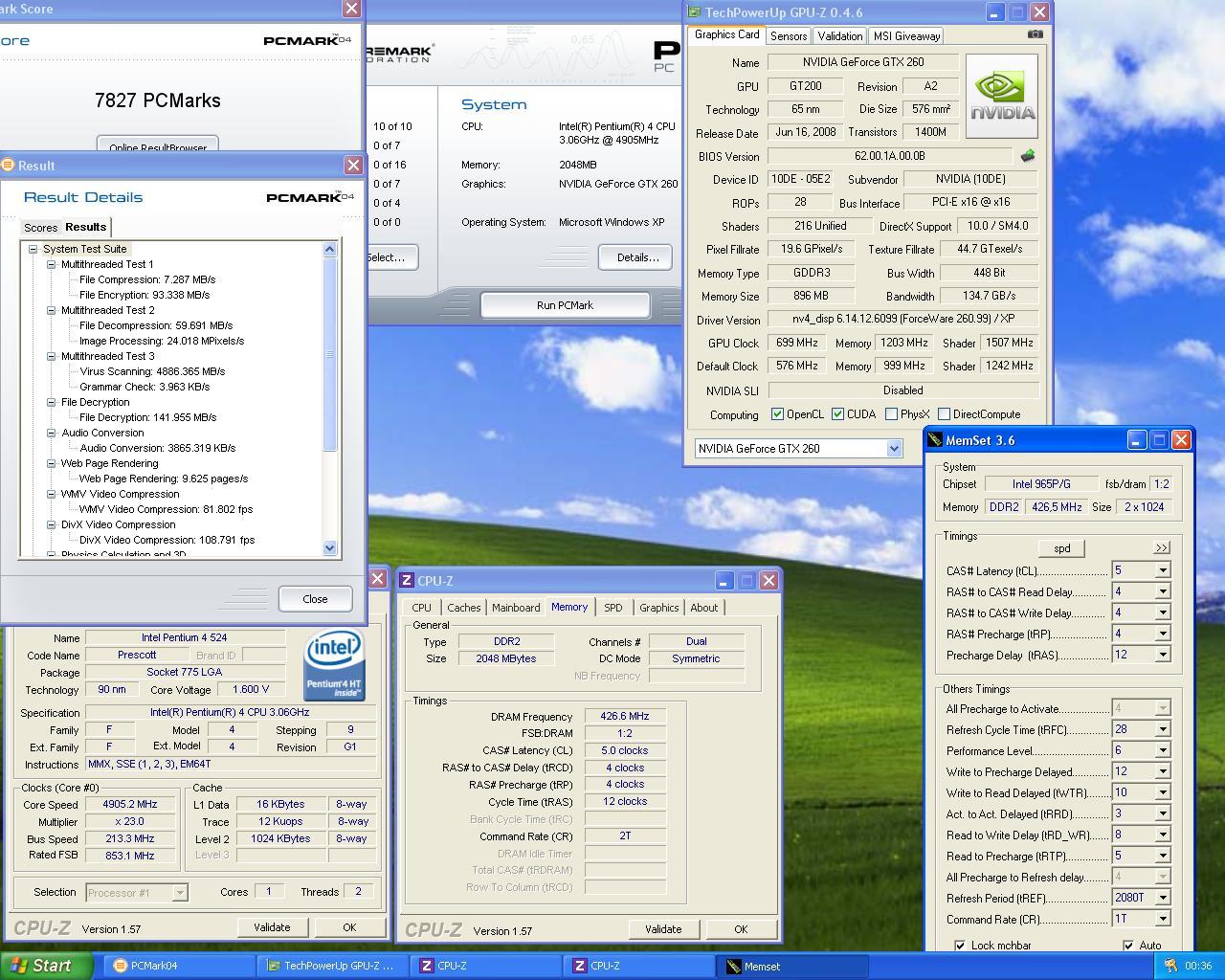
Task: Open the About tab in CPU-Z
Action: pos(704,608)
